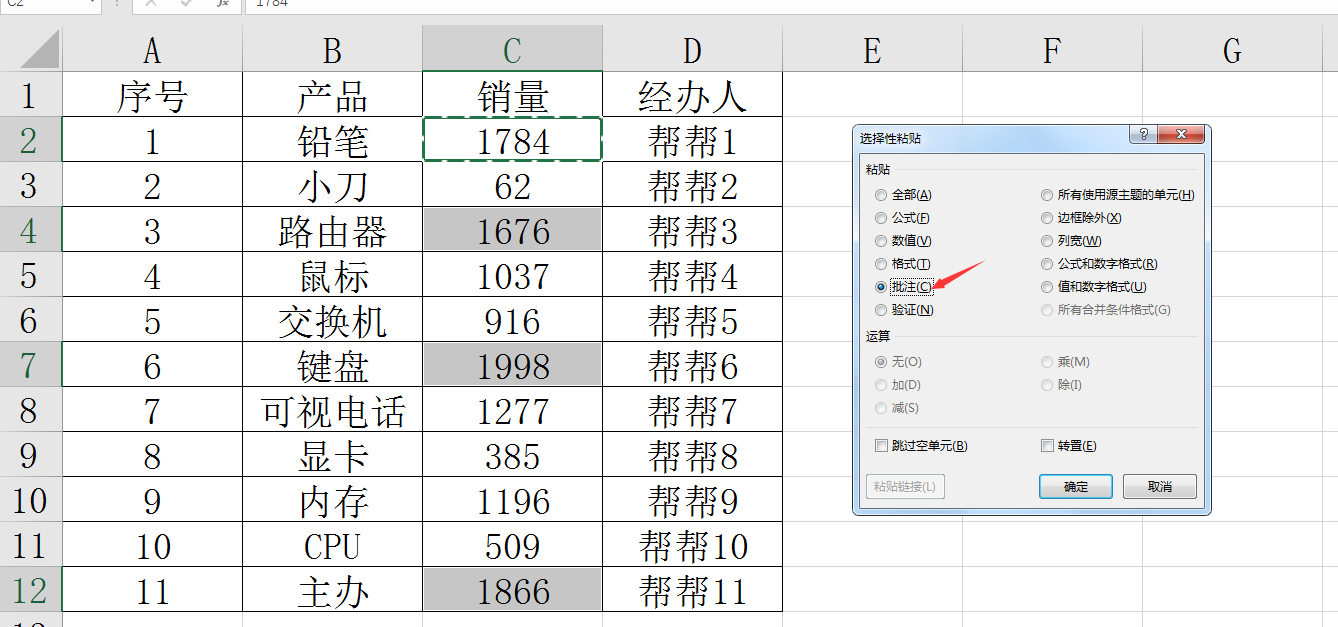Screen dimensions: 1338x627
Task: Select row 12 header
Action: pos(30,589)
